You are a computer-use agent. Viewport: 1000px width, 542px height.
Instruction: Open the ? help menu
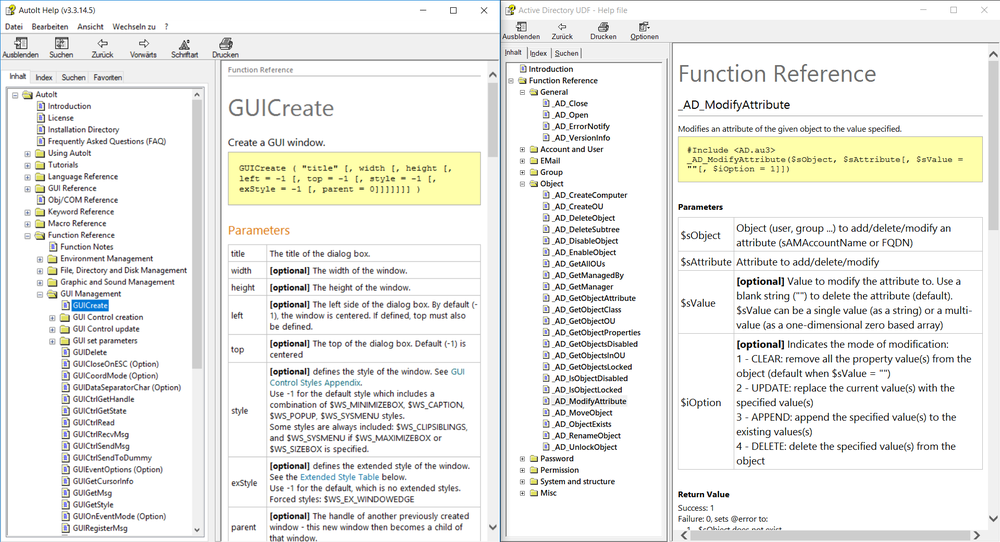click(x=166, y=27)
